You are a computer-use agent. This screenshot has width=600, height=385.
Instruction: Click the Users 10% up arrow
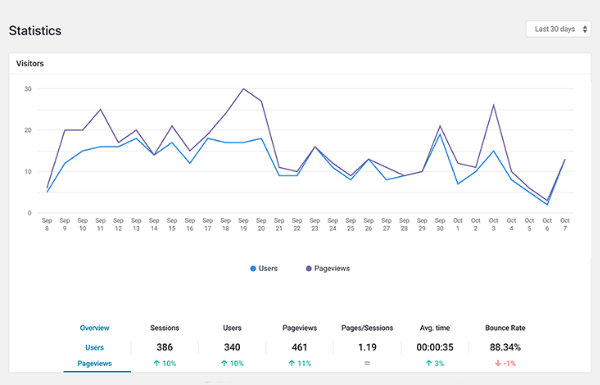224,363
